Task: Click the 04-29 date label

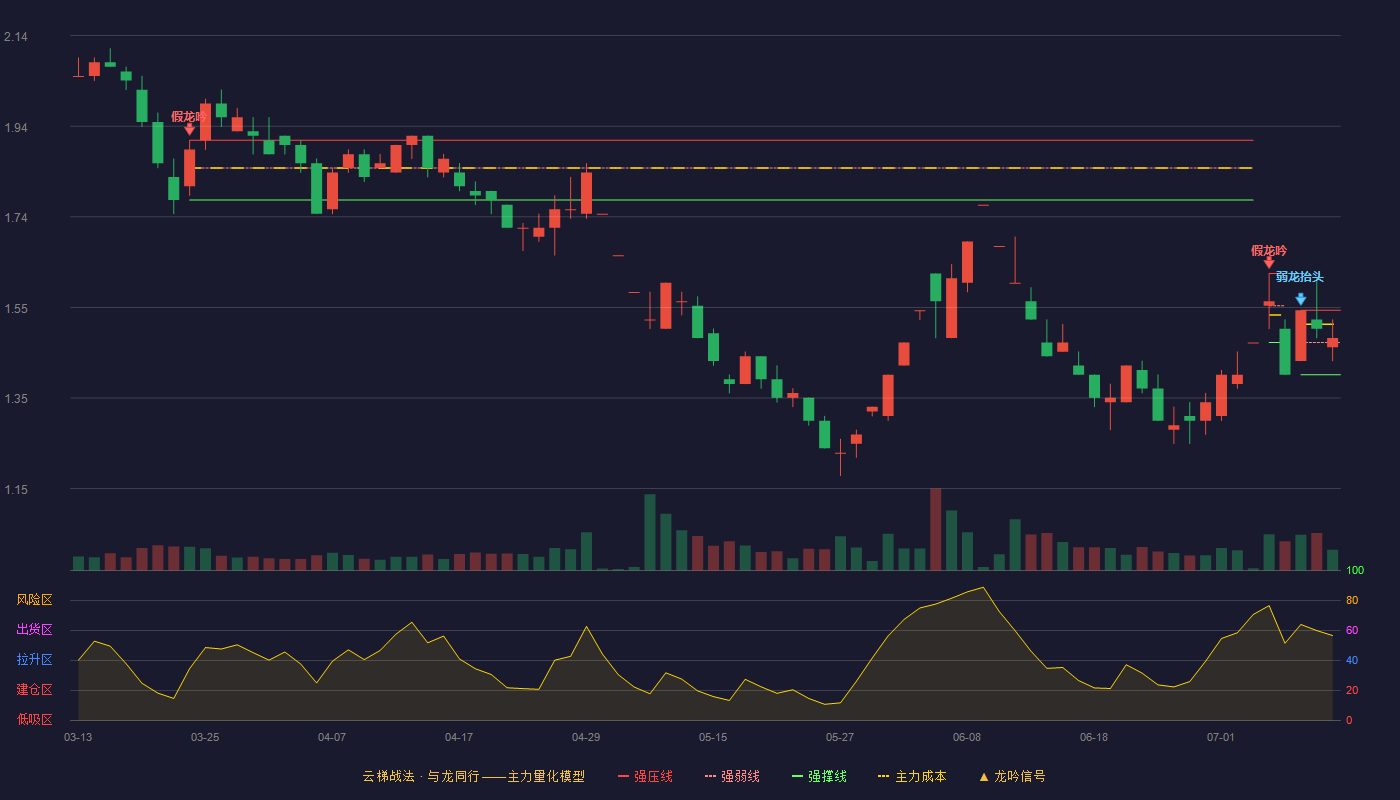Action: (586, 737)
